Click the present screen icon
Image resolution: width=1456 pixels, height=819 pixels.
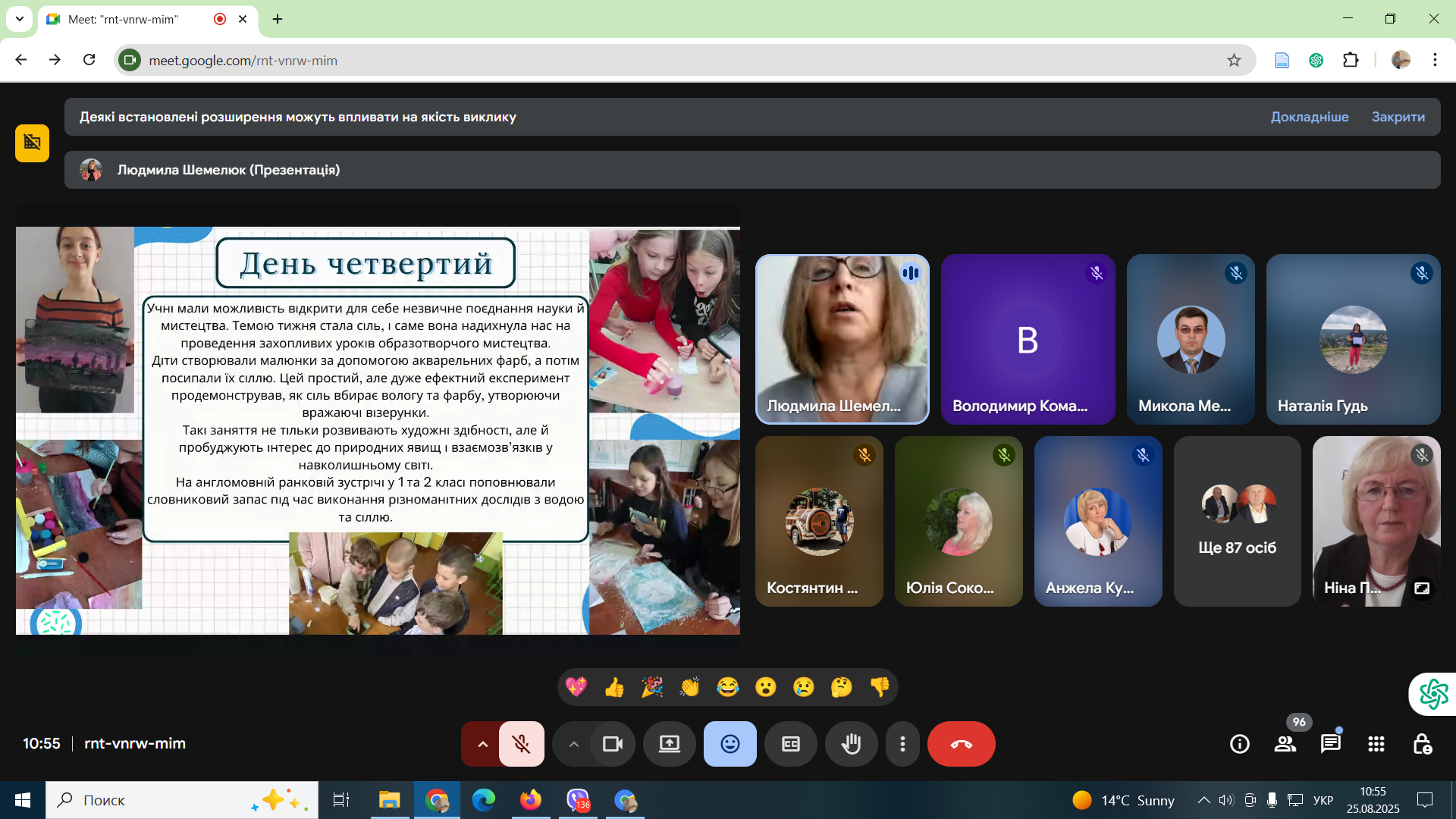(670, 744)
